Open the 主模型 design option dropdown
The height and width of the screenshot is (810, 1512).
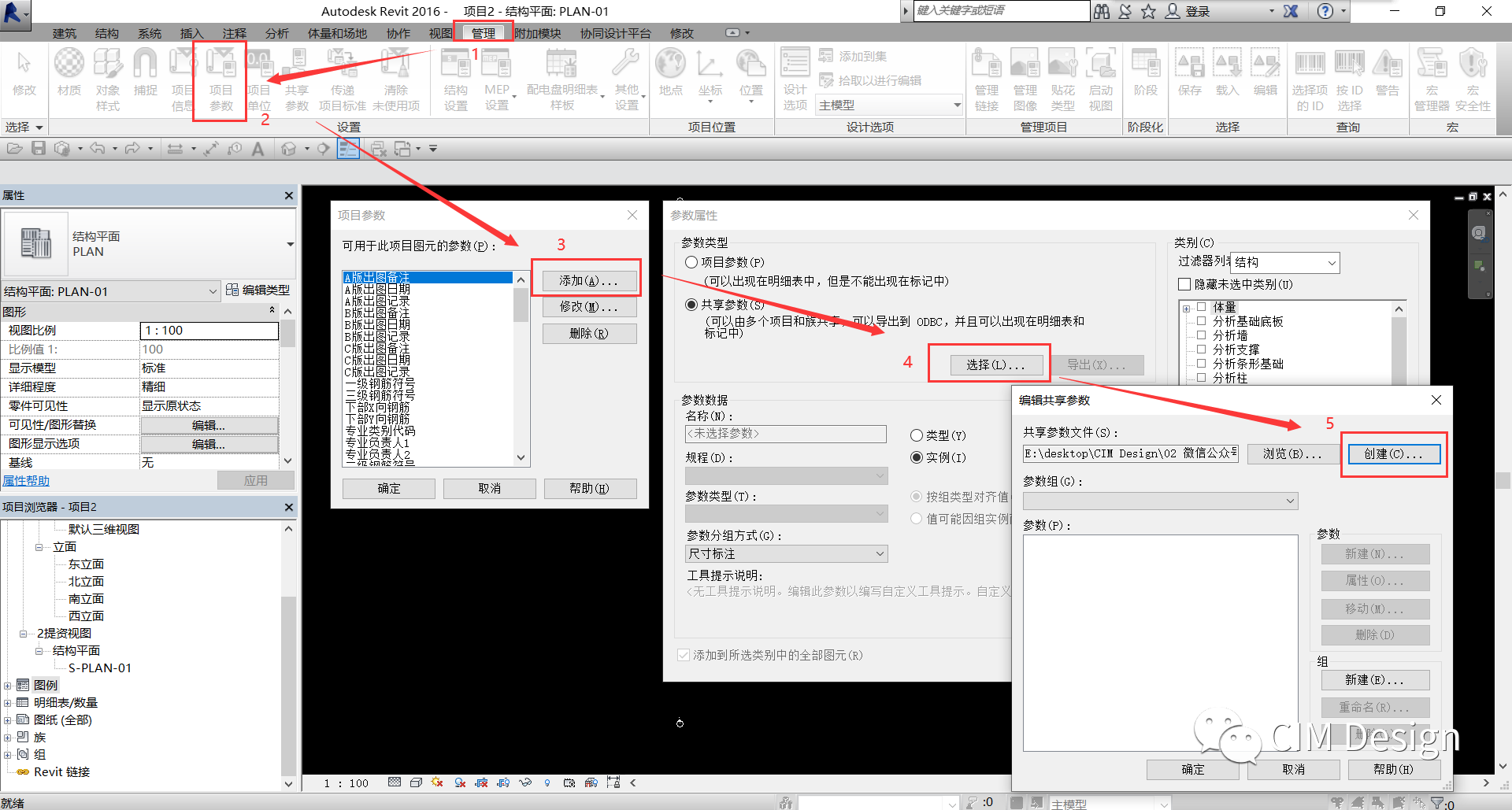coord(890,105)
